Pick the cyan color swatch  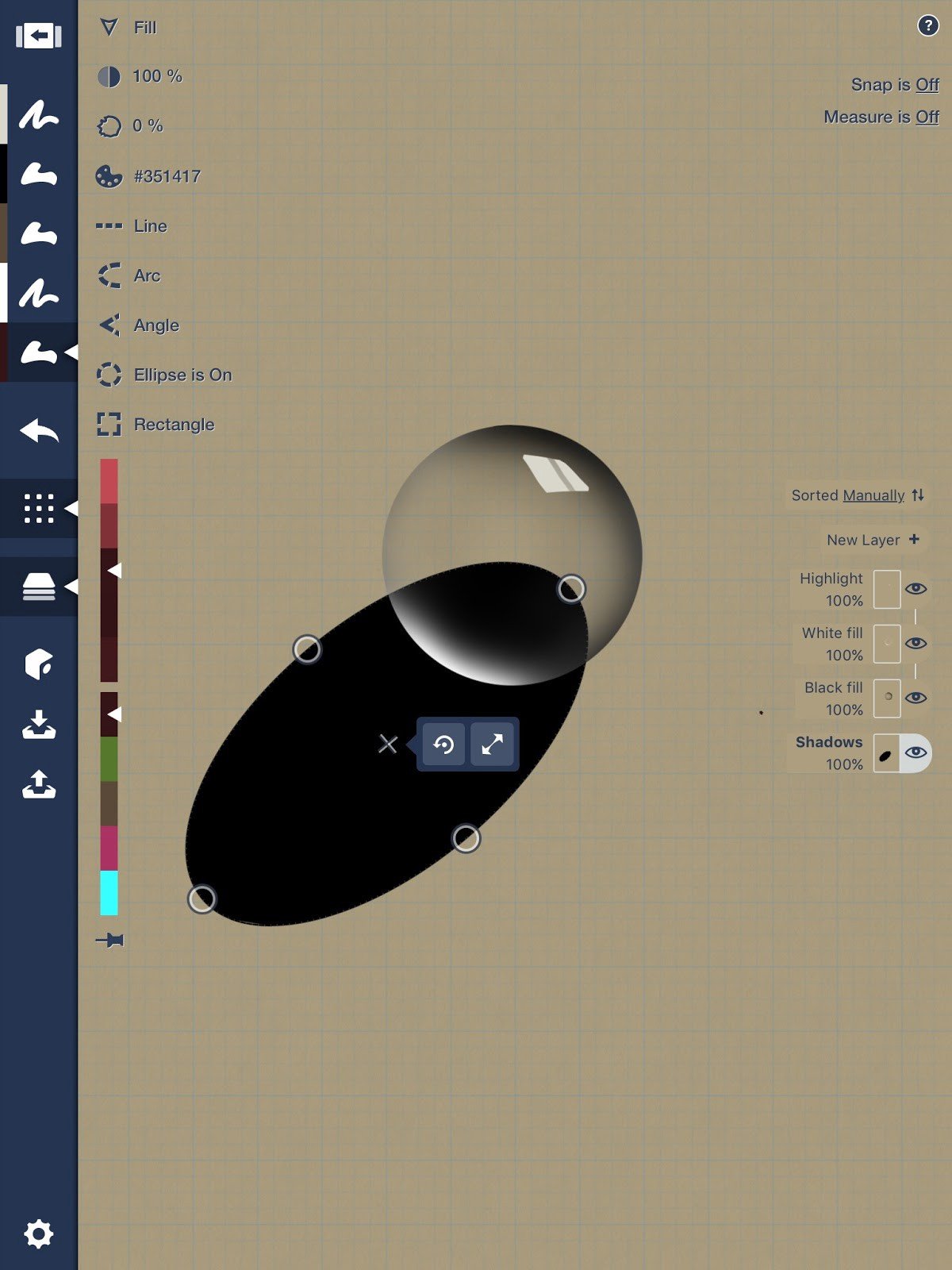tap(109, 893)
